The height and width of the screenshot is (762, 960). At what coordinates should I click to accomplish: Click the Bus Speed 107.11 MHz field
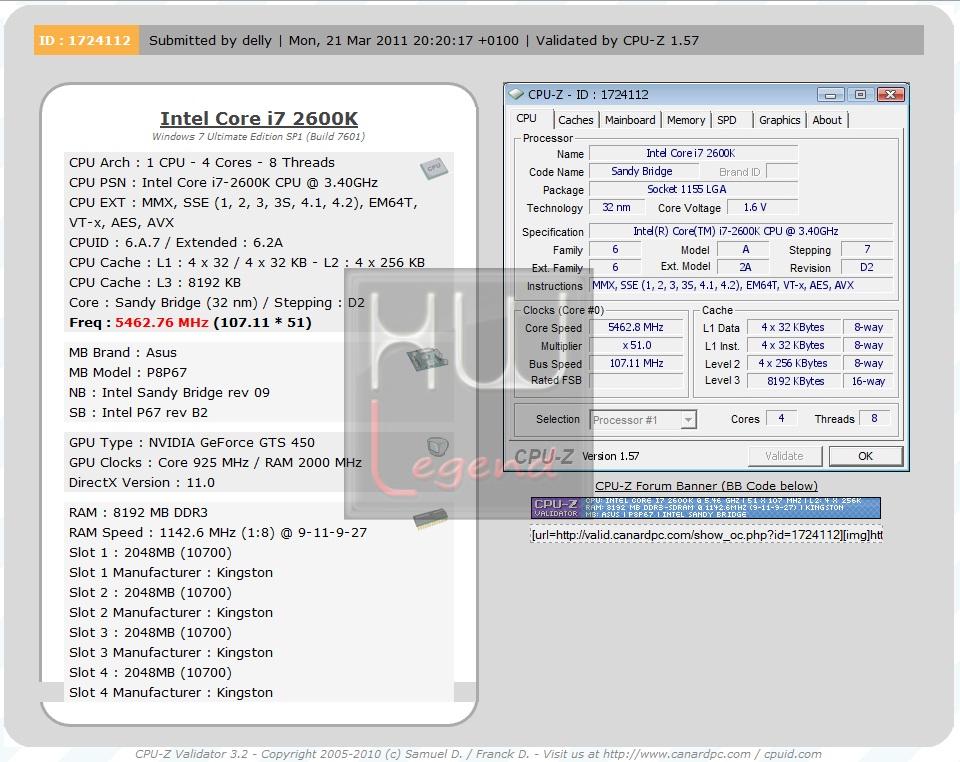click(636, 363)
